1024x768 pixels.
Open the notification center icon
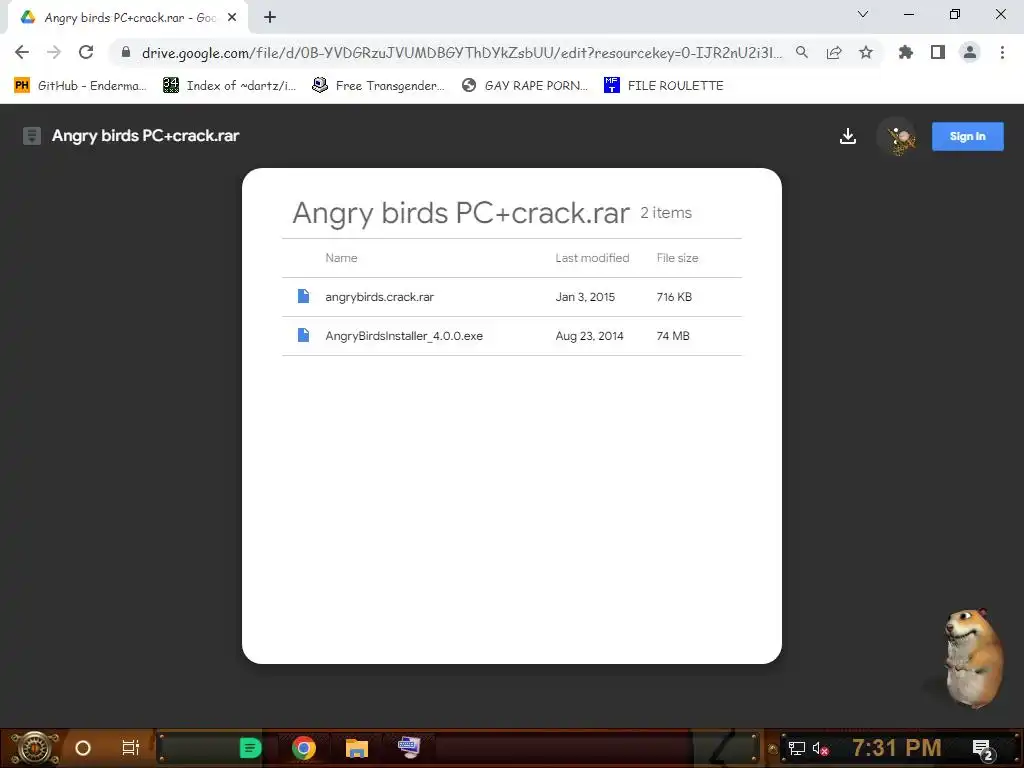(983, 750)
